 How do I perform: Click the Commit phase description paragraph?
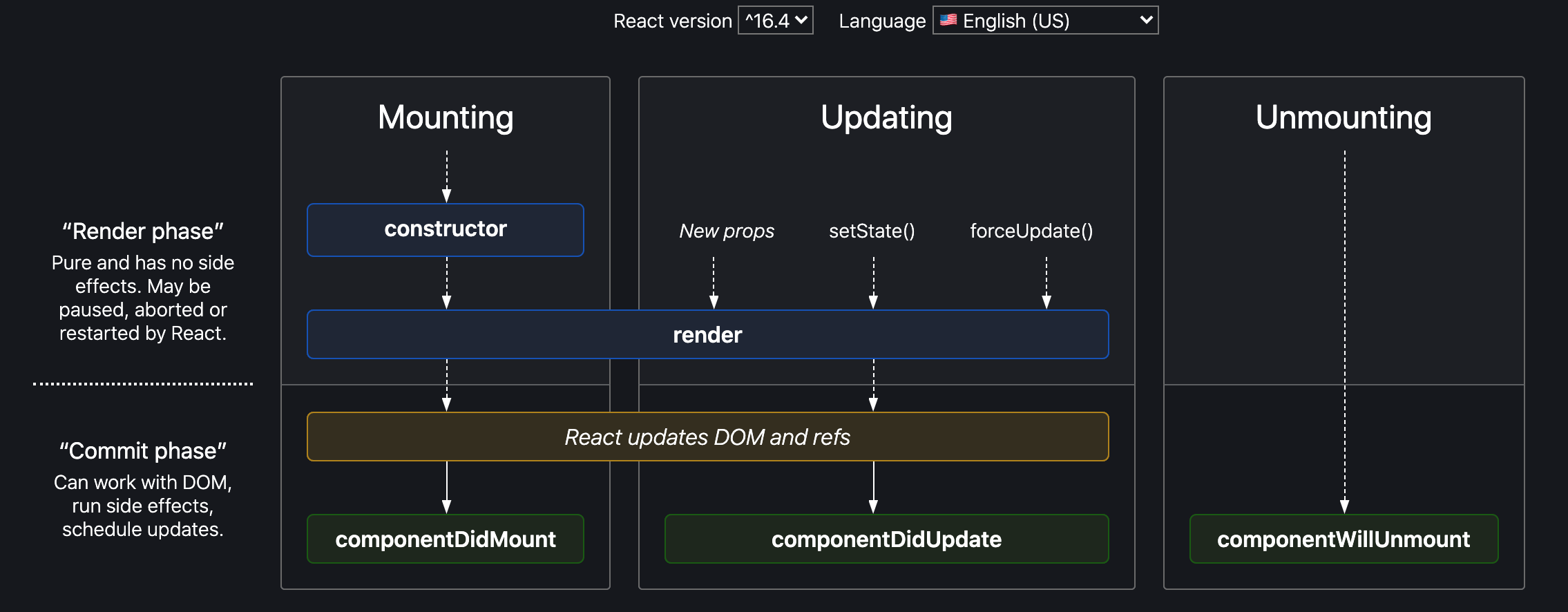[143, 506]
